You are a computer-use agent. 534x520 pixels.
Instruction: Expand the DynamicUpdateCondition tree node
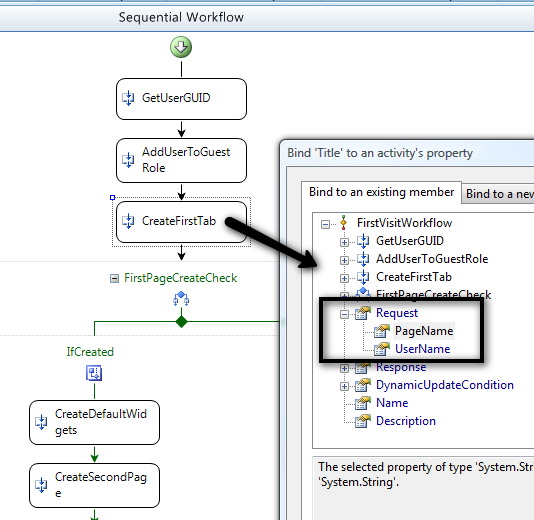pyautogui.click(x=344, y=386)
